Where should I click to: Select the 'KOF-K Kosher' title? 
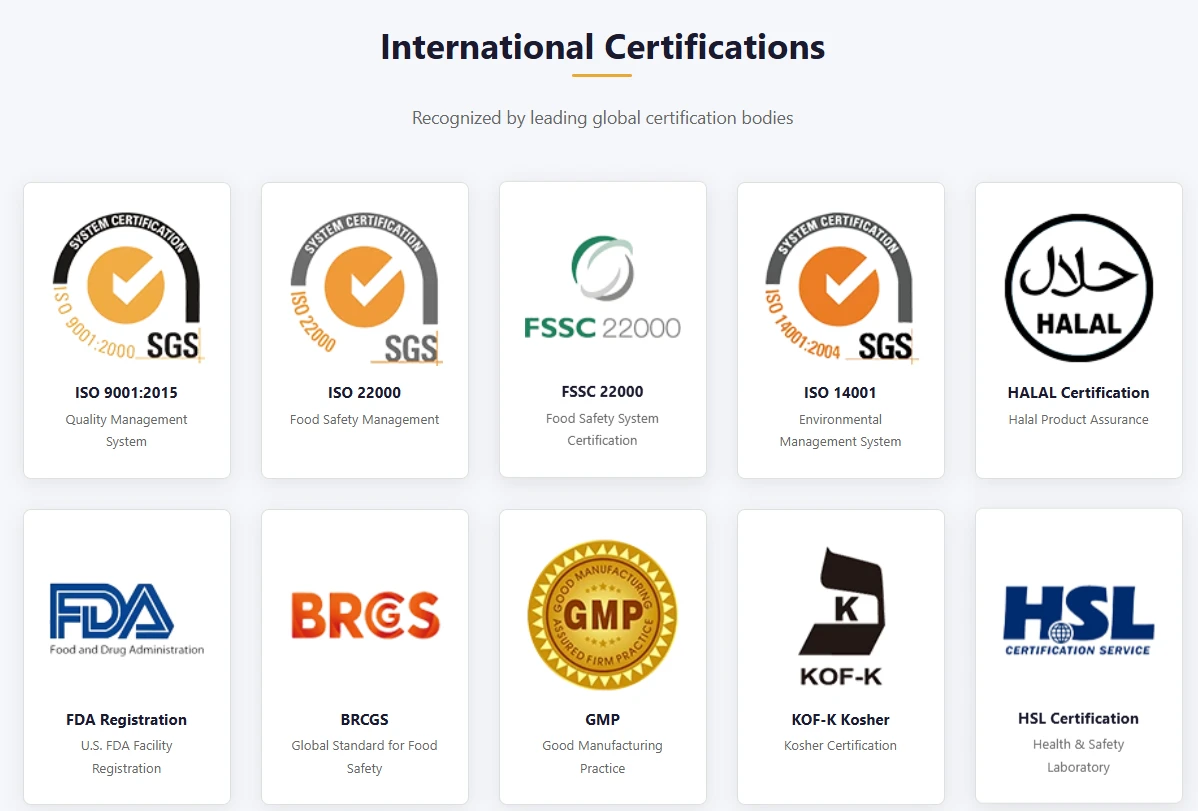[x=840, y=719]
